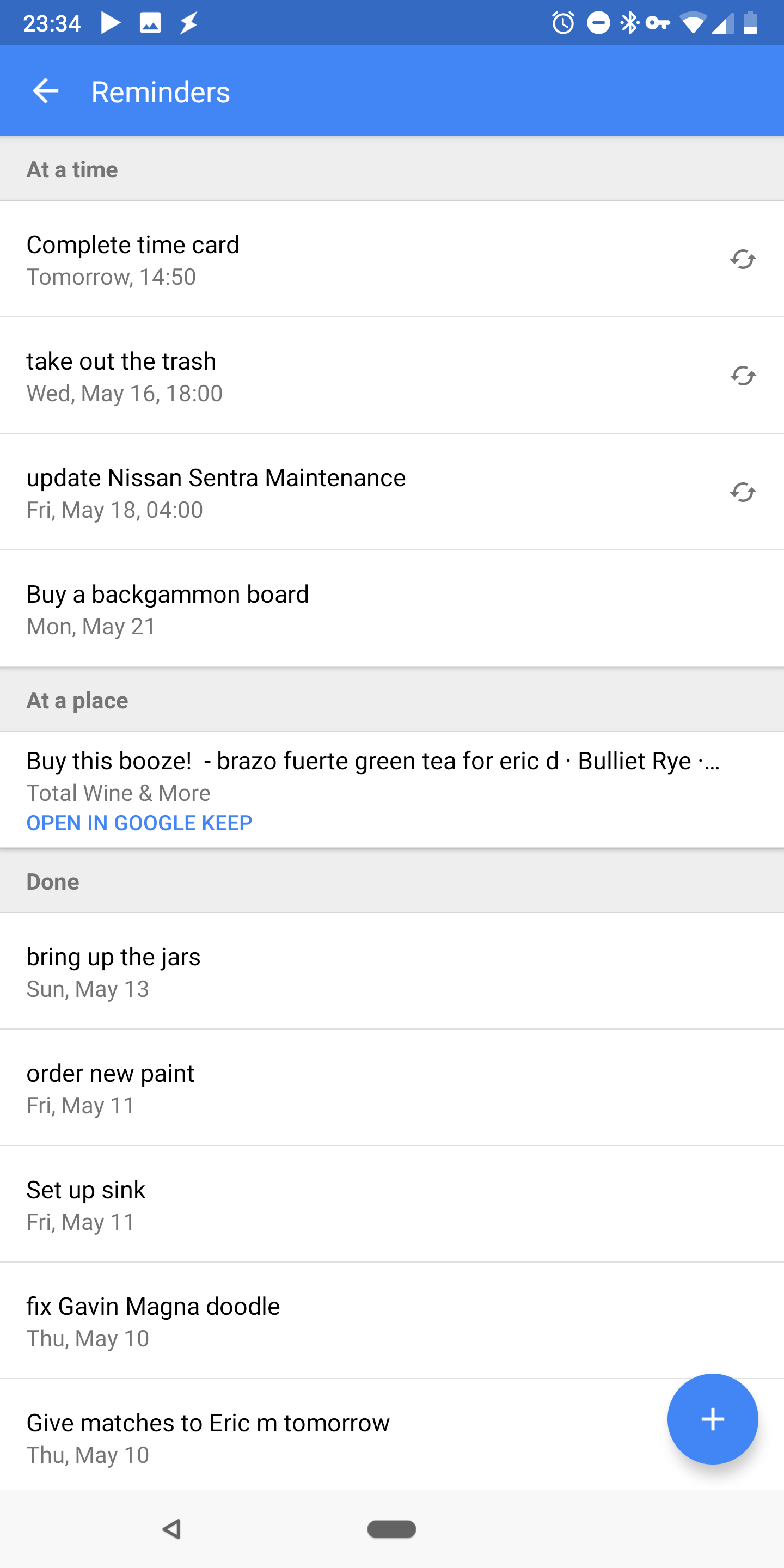Open the recurring icon for Complete time card
The width and height of the screenshot is (784, 1568).
pyautogui.click(x=743, y=259)
